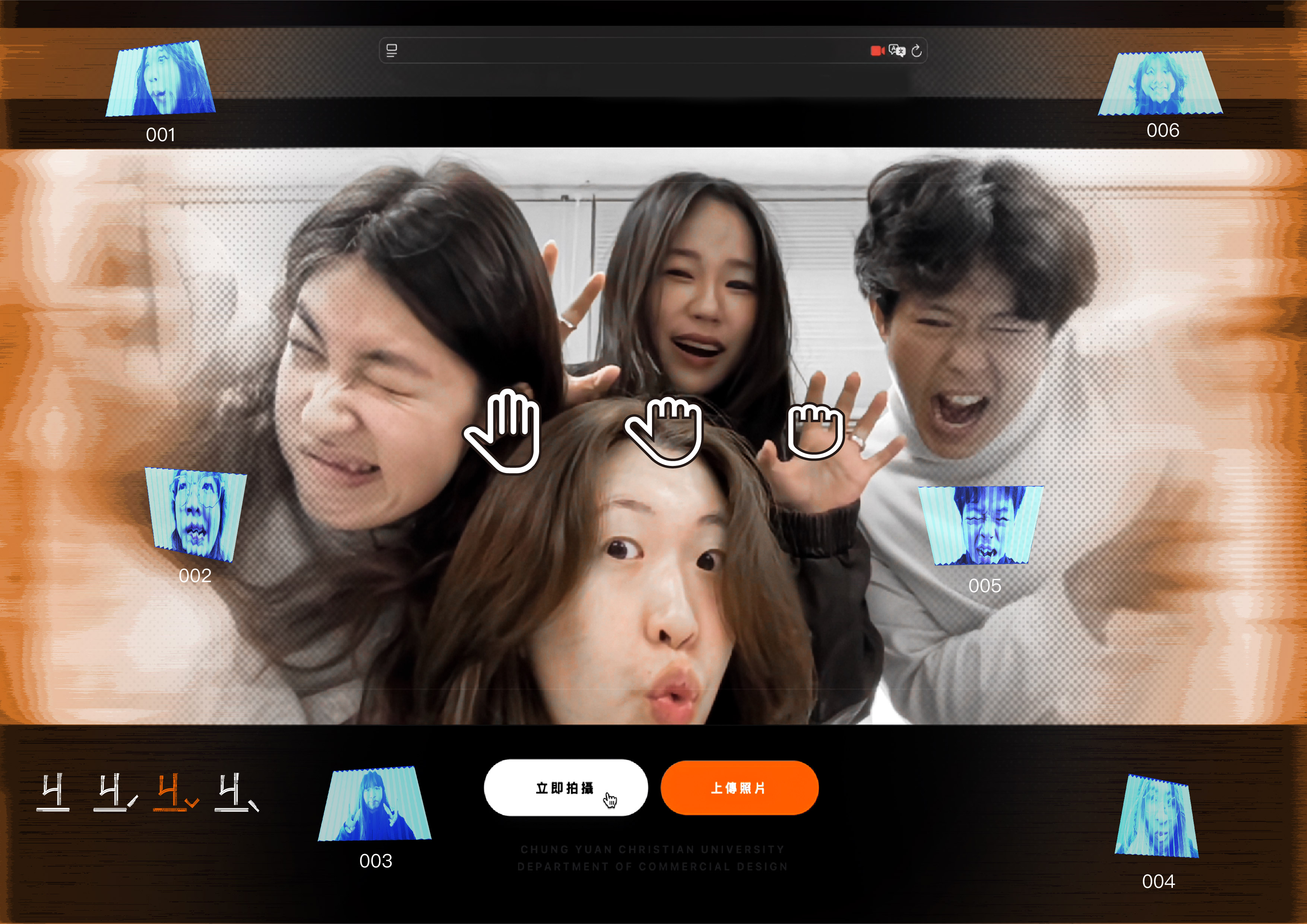Open scrunched-face thumbnail 005
1307x924 pixels.
click(981, 525)
